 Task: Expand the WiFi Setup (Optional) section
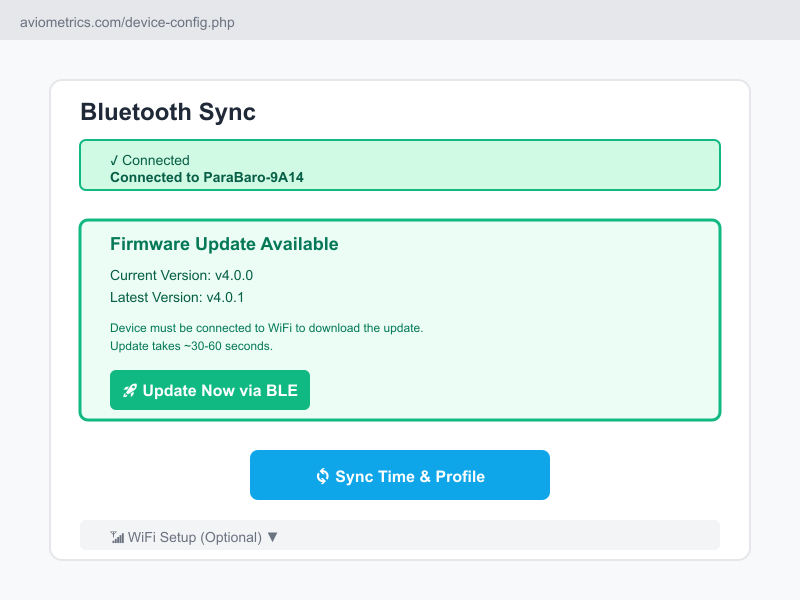point(400,535)
